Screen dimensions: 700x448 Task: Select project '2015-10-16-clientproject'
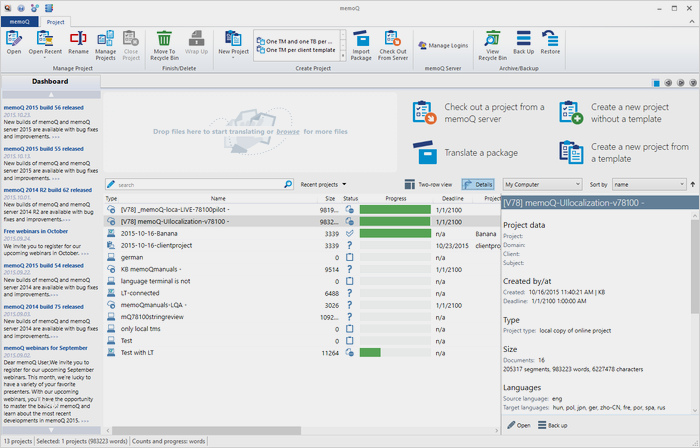pyautogui.click(x=302, y=245)
